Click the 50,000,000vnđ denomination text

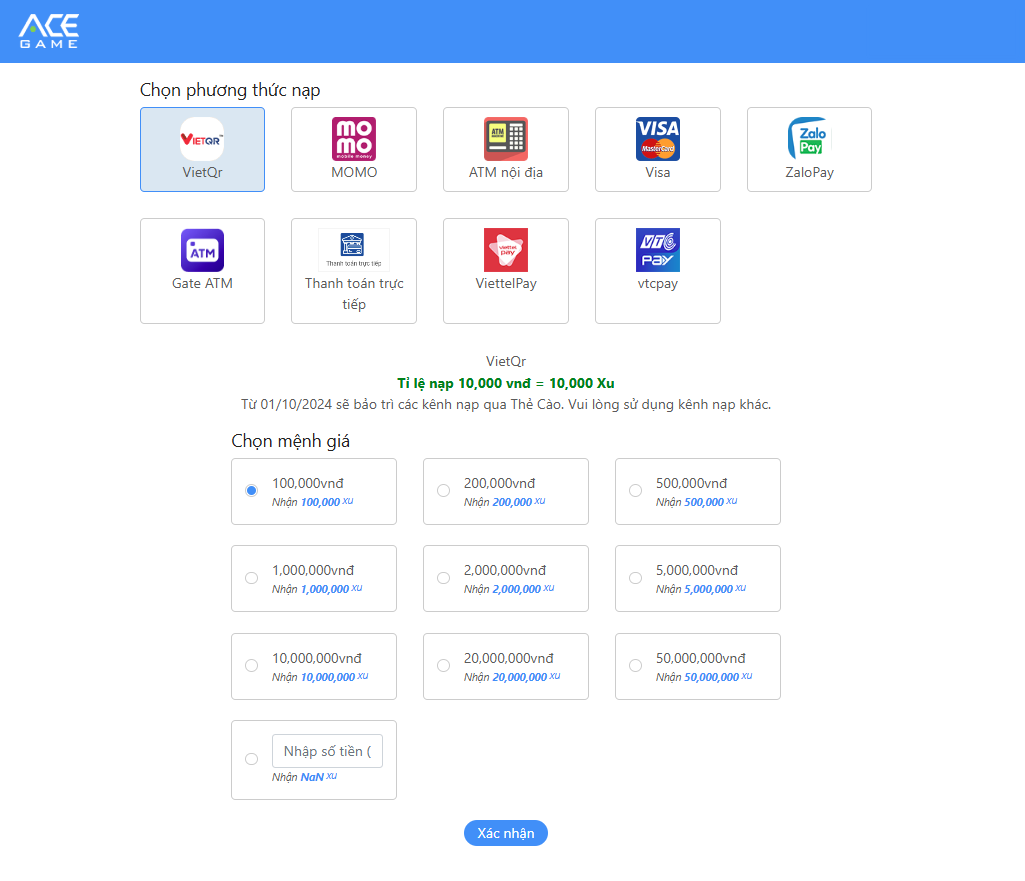[x=701, y=658]
